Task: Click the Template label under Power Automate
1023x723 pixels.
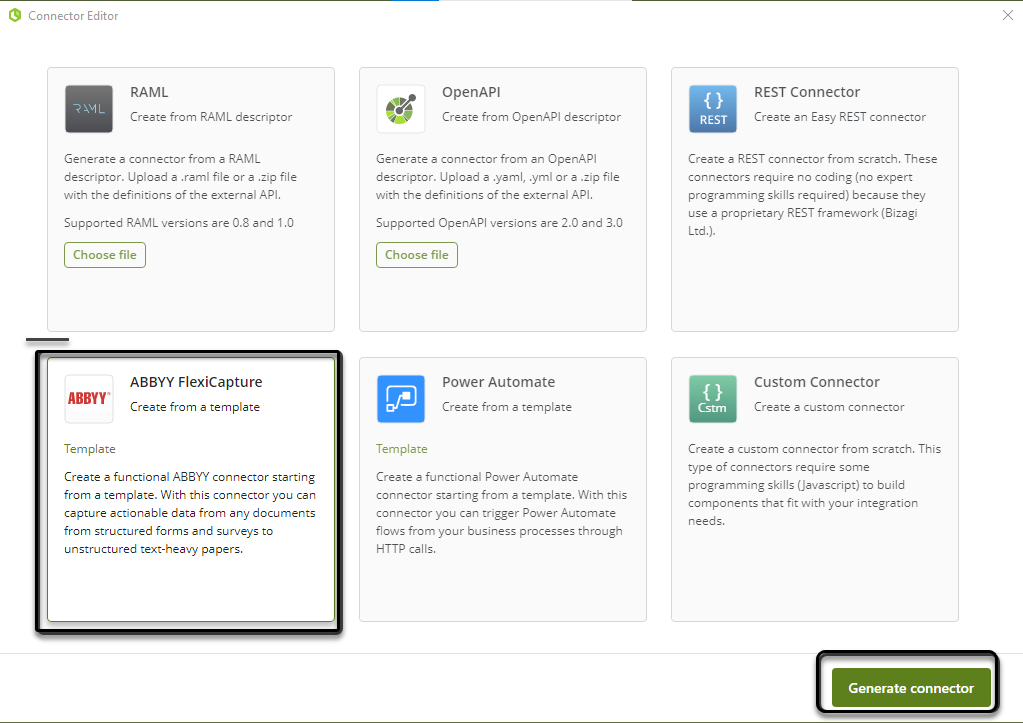Action: pos(401,449)
